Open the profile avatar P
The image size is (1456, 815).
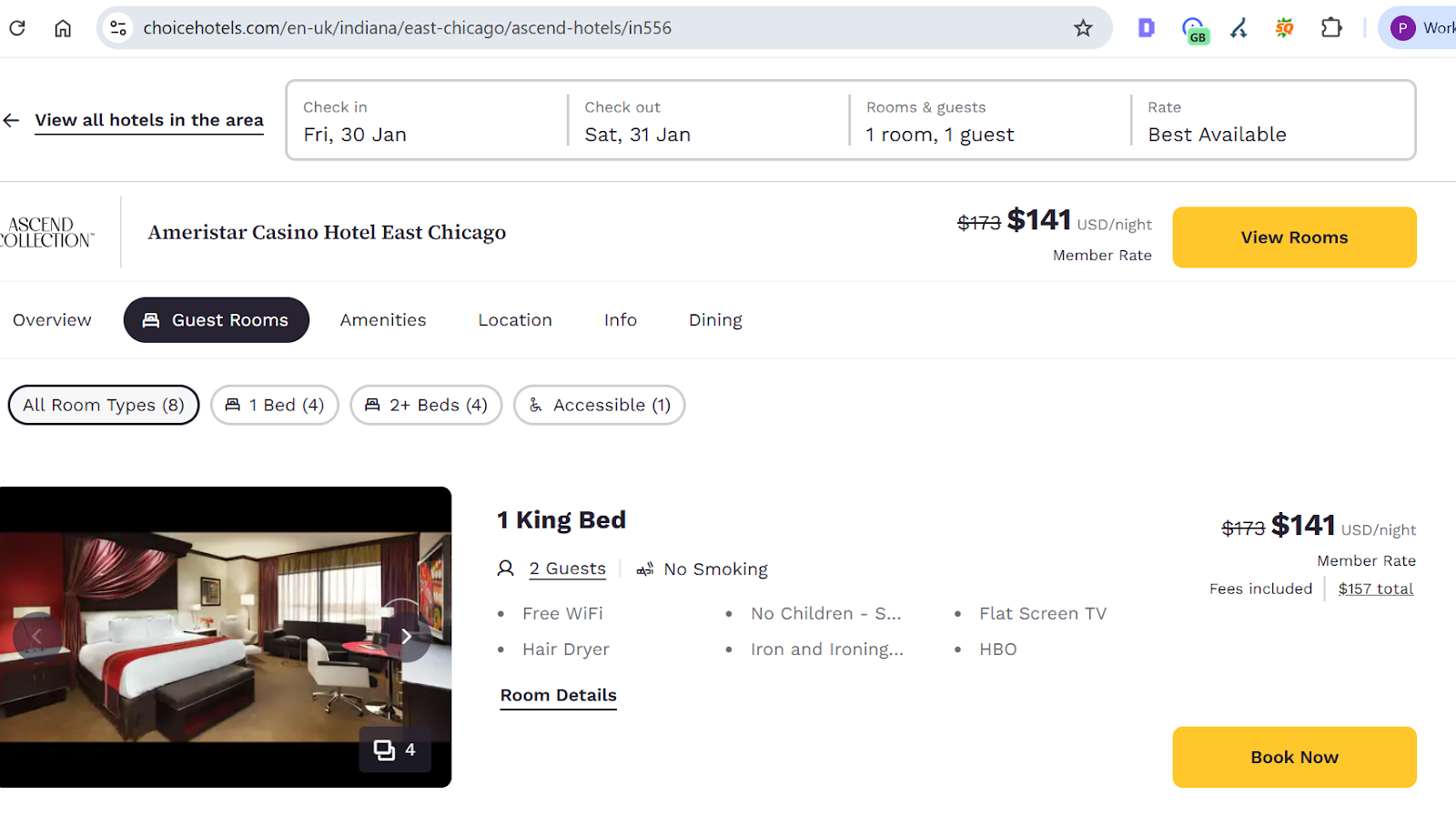coord(1402,28)
